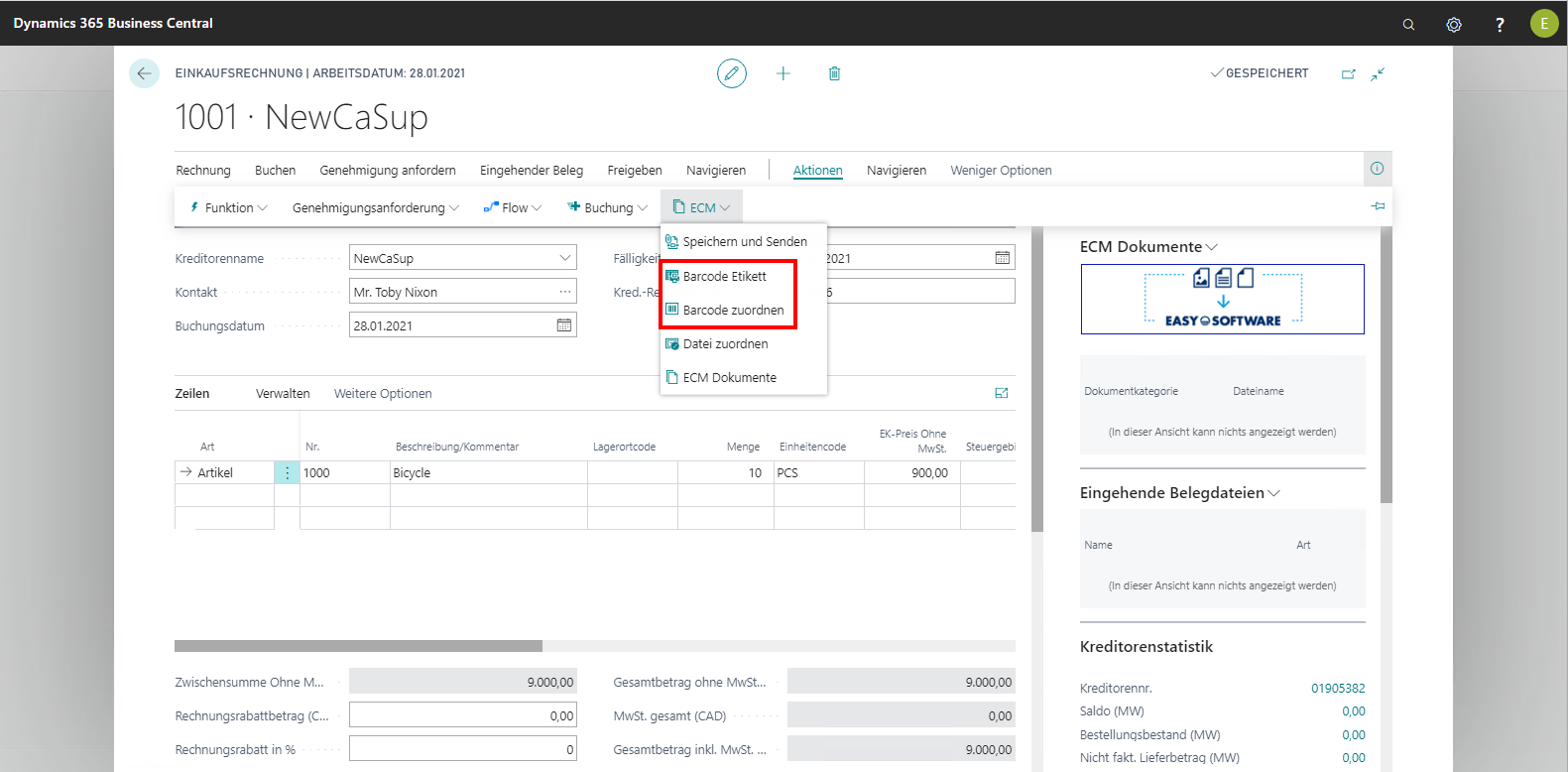The height and width of the screenshot is (772, 1568).
Task: Open the help question mark icon
Action: (x=1500, y=24)
